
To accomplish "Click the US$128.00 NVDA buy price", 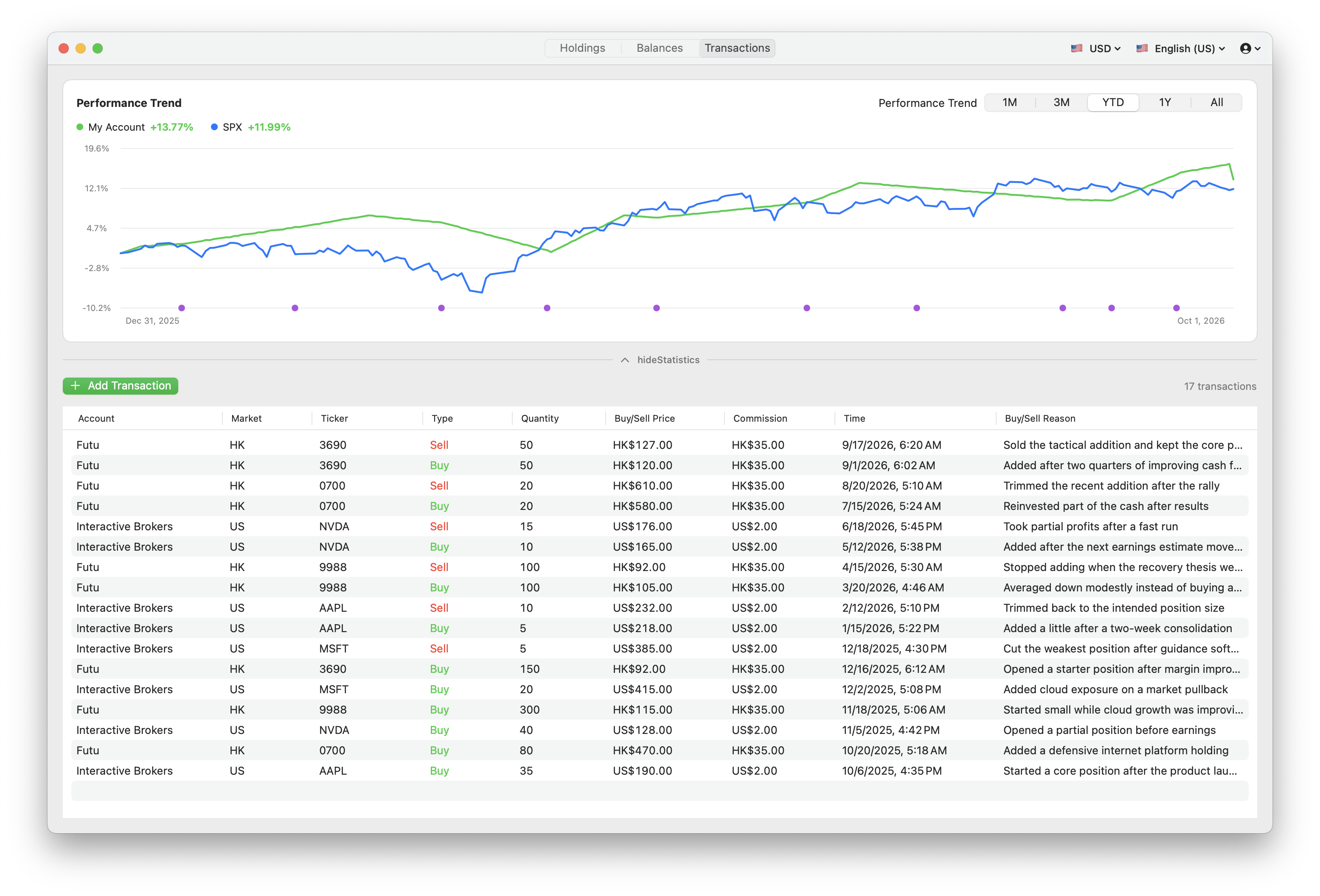I will coord(643,730).
